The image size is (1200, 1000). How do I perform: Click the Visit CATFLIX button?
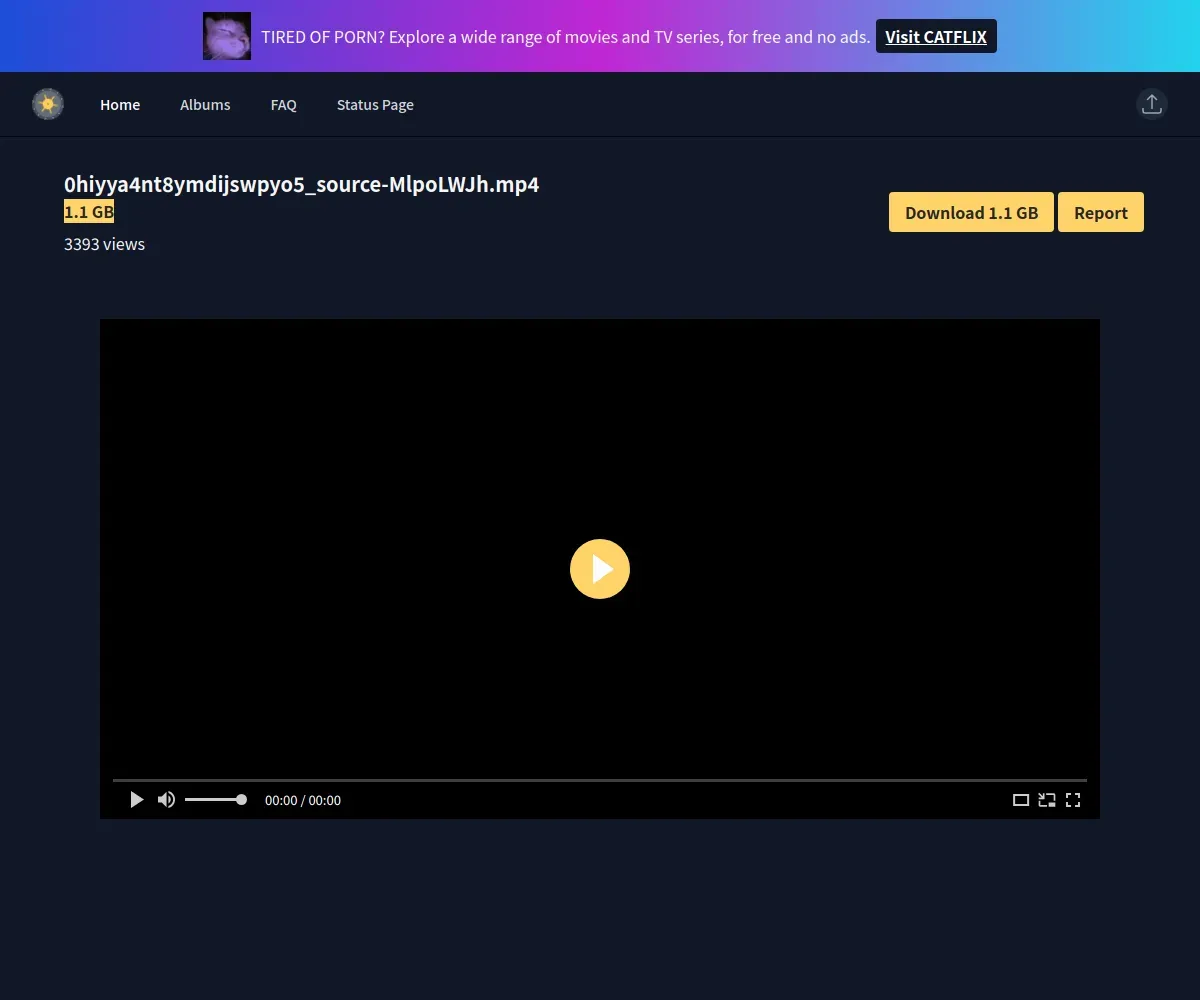pos(936,36)
